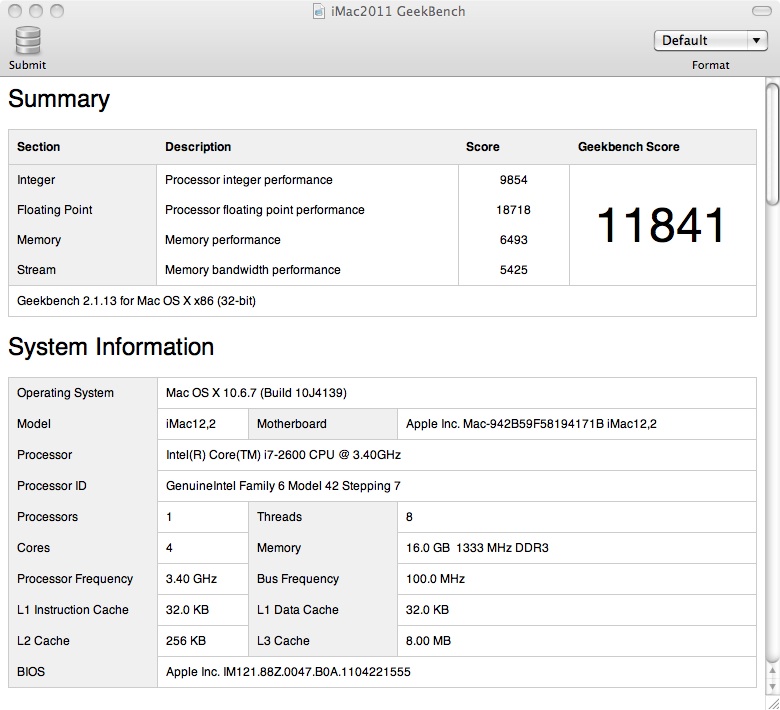The image size is (780, 710).
Task: Click the Model value iMac12,2
Action: [191, 424]
